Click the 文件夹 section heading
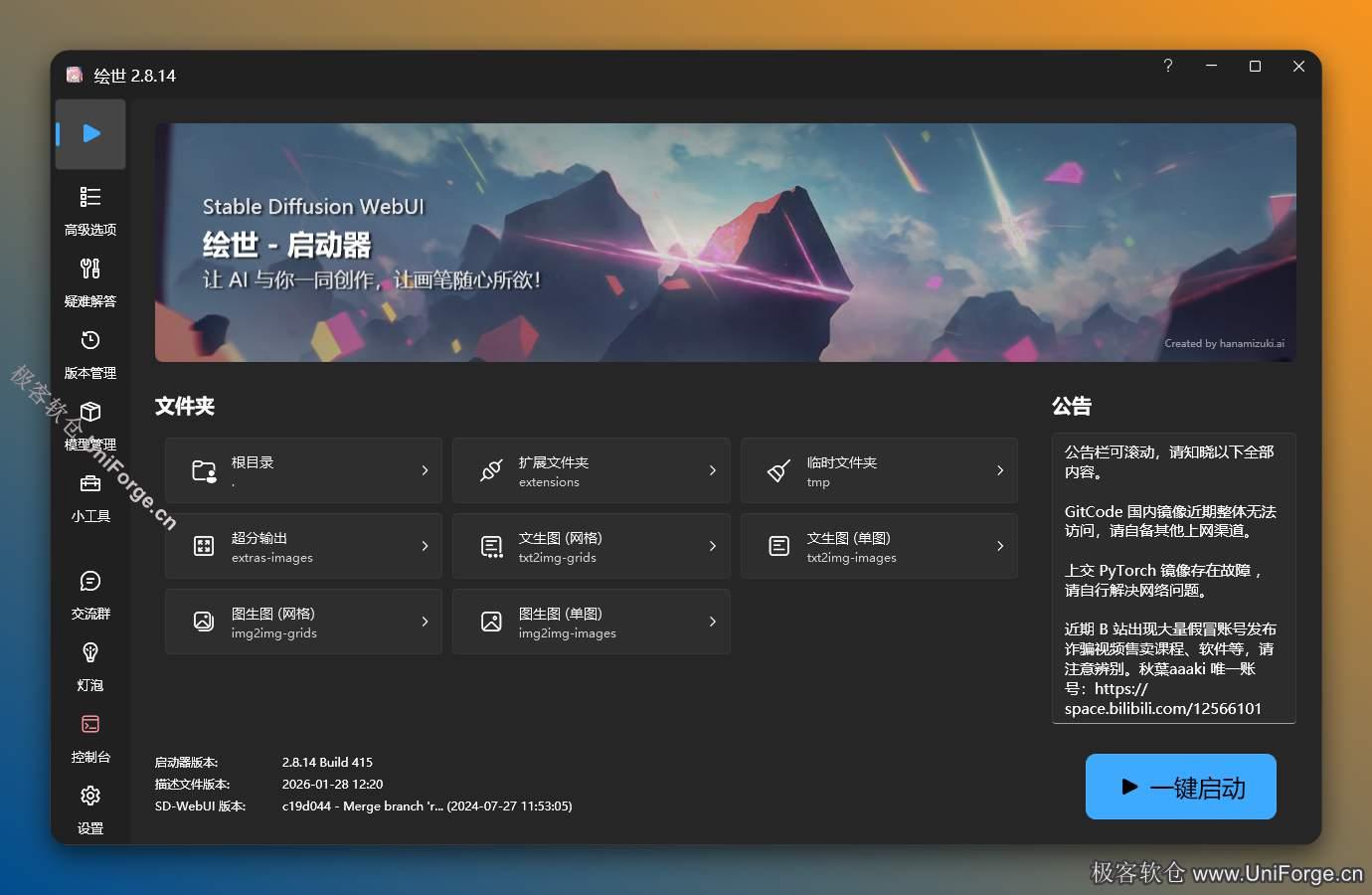 (185, 406)
